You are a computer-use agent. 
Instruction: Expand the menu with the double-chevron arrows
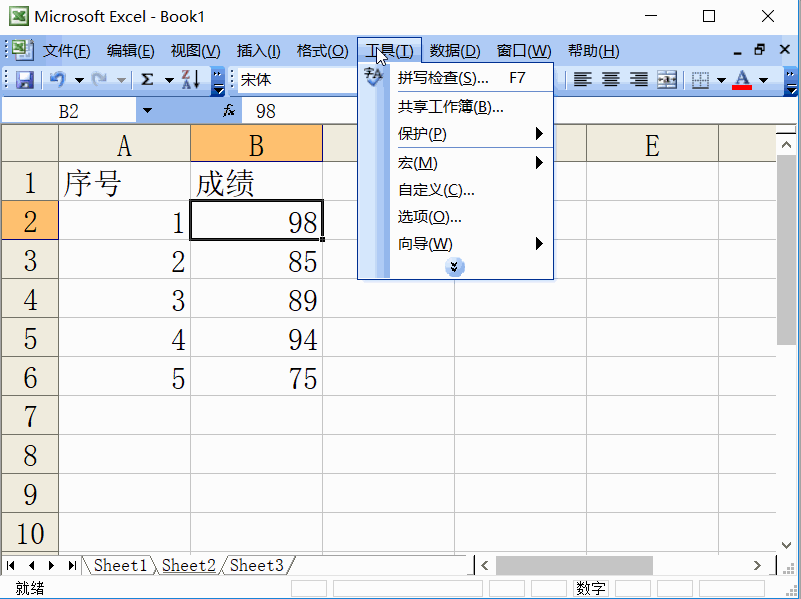455,267
